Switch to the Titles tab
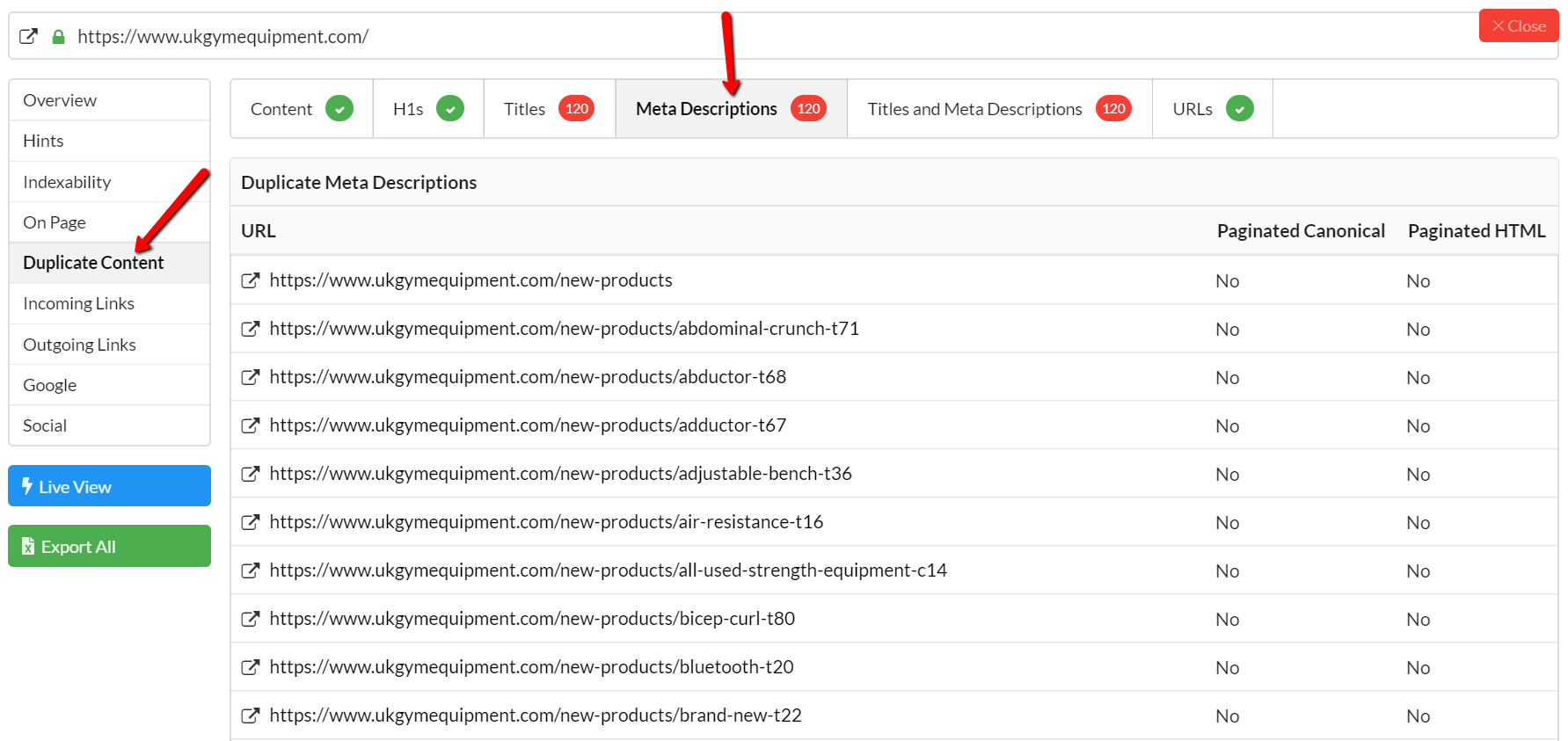The image size is (1568, 741). point(550,109)
